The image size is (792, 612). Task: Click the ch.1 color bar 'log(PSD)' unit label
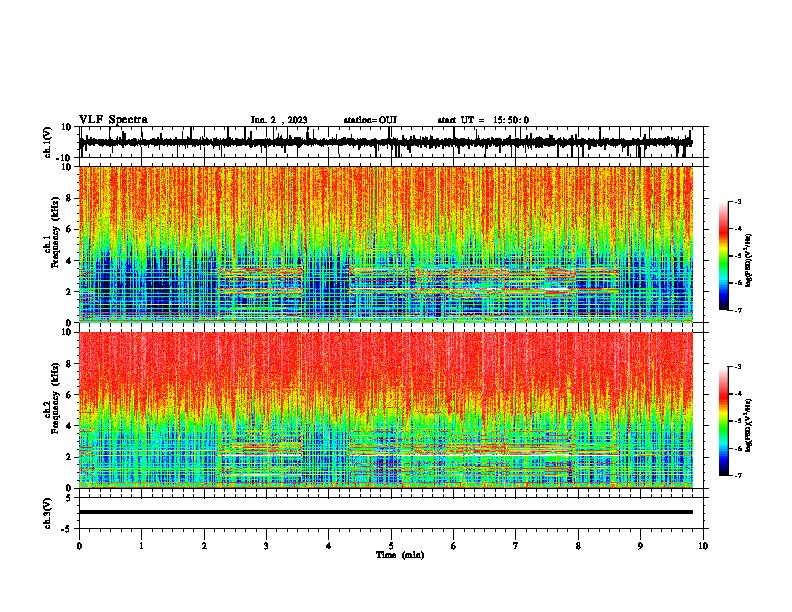point(749,261)
